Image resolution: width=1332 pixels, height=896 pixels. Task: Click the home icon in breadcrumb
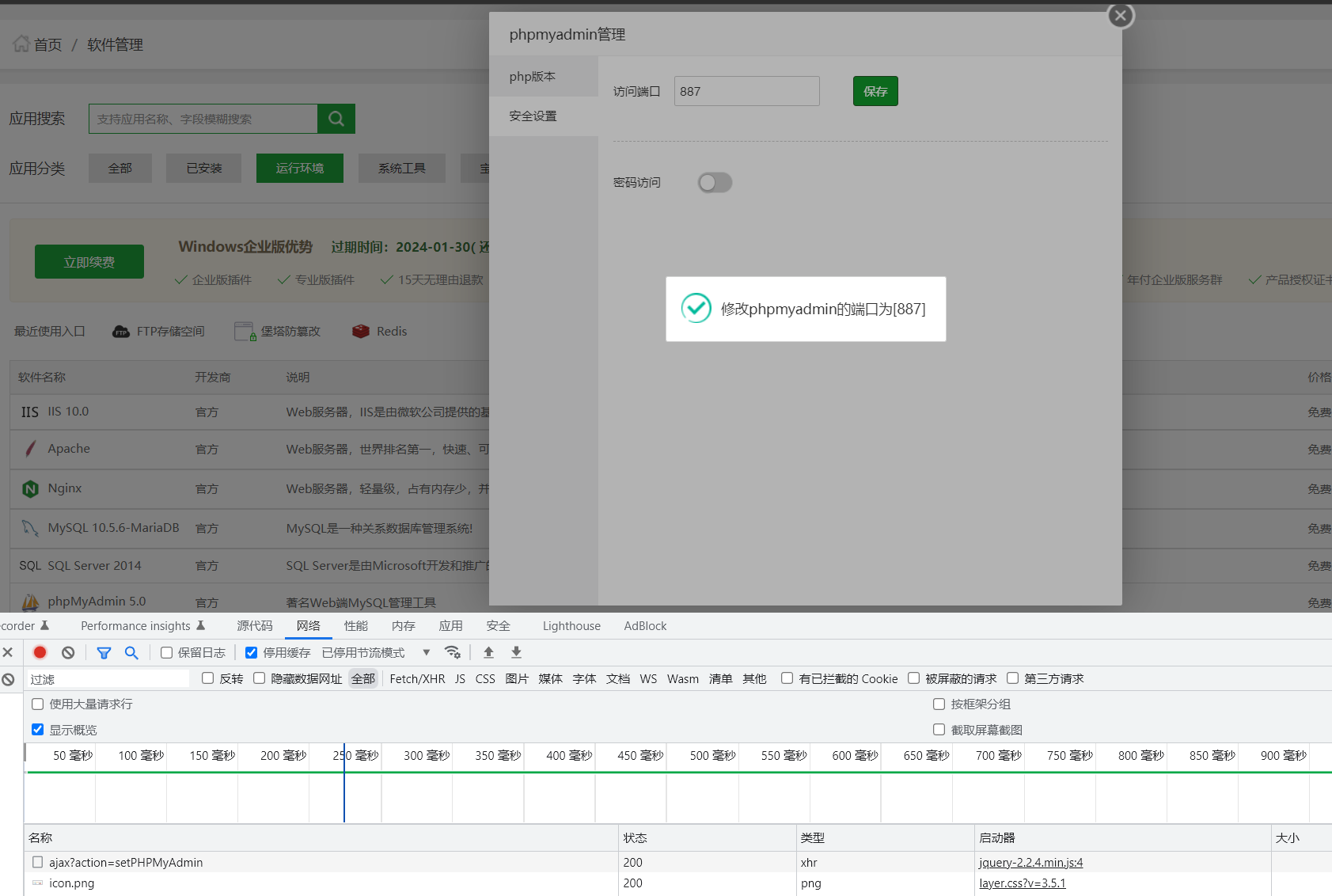tap(21, 44)
